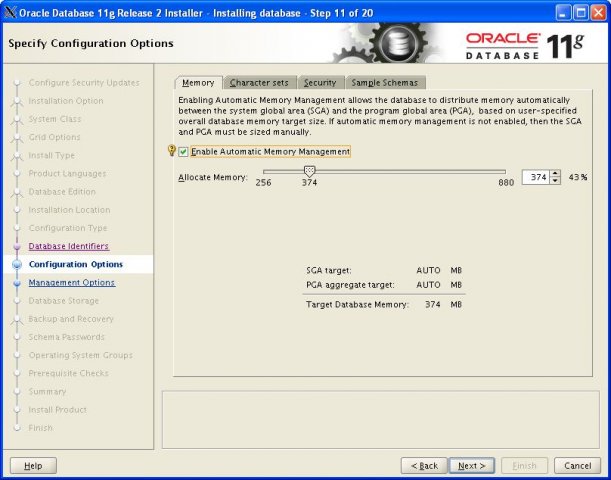This screenshot has height=480, width=611.
Task: Select the Configuration Options step in the sidebar
Action: click(x=76, y=264)
